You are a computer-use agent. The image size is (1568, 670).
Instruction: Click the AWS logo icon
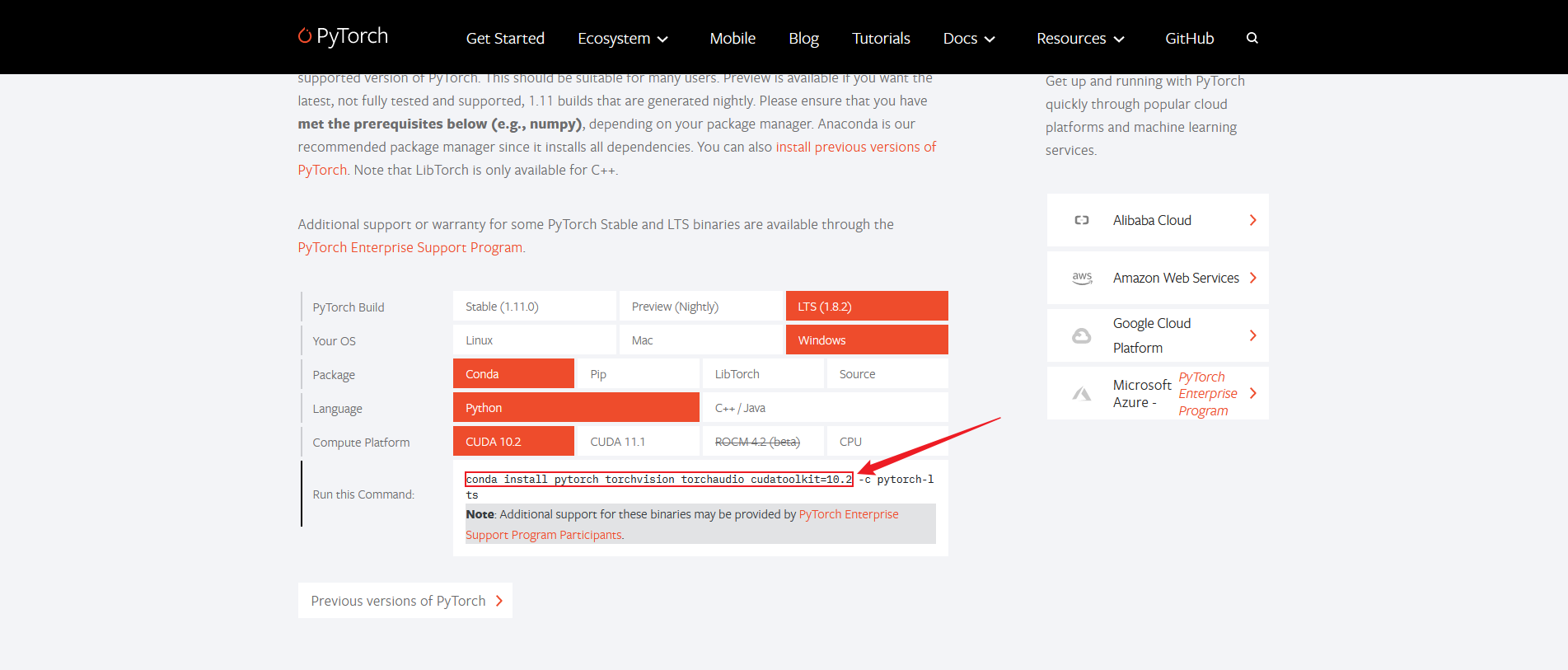click(1082, 278)
